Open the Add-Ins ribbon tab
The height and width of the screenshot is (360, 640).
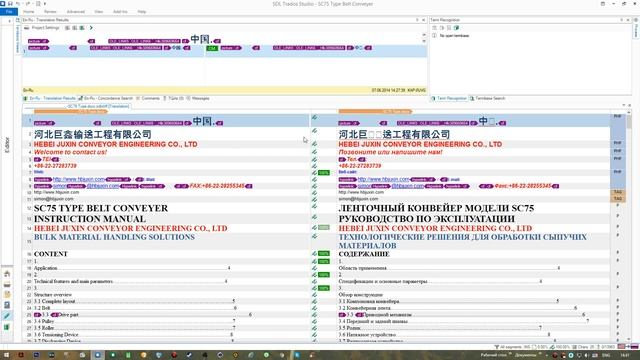point(120,12)
